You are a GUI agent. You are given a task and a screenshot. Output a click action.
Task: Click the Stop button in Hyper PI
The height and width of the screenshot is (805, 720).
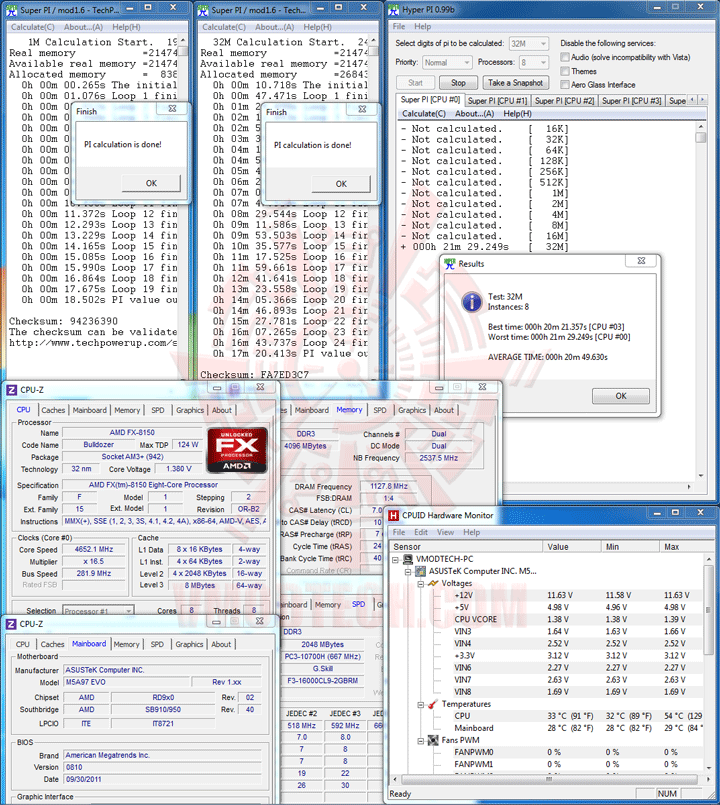click(458, 83)
